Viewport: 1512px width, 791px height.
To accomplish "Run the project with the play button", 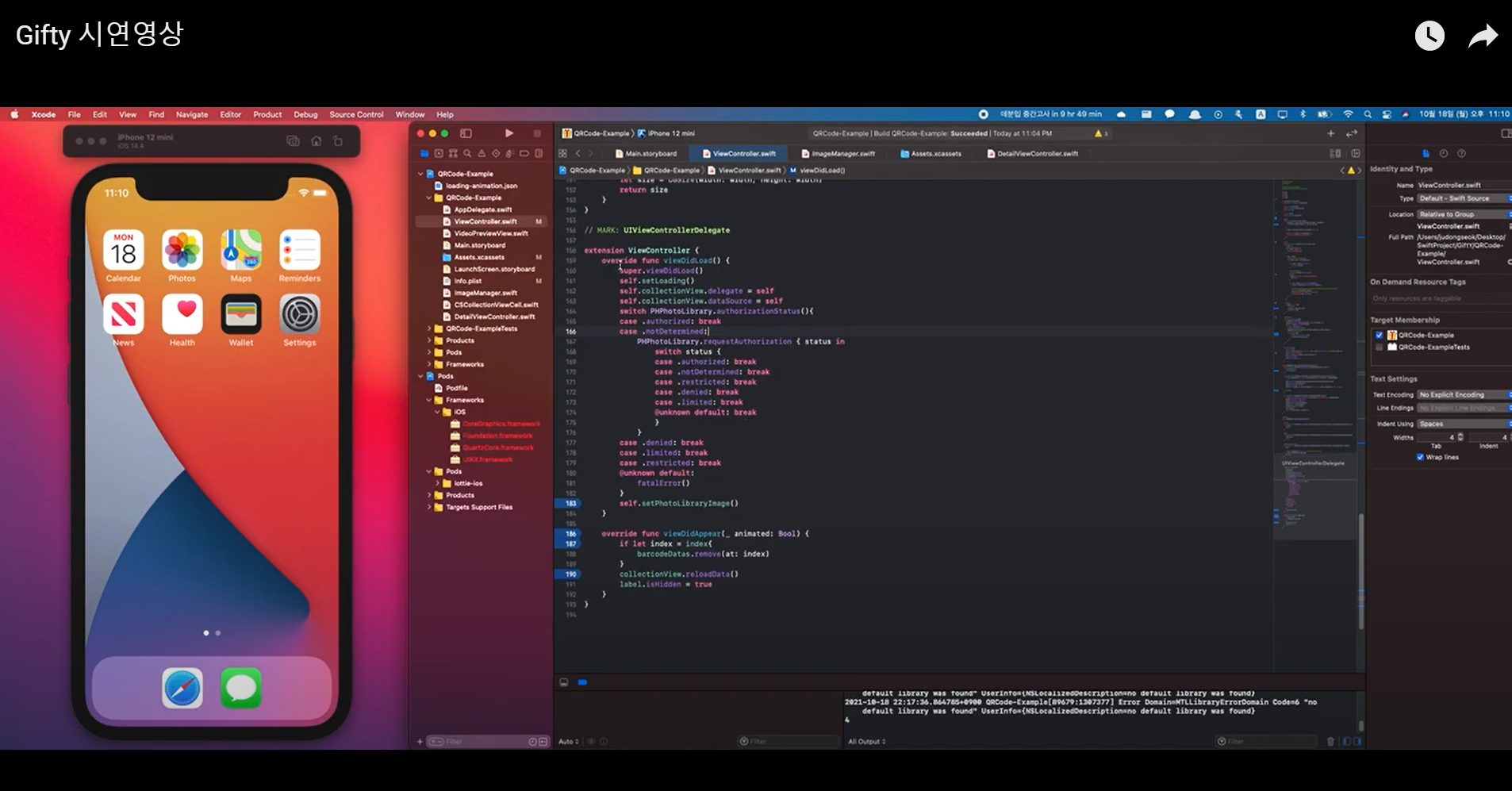I will (x=509, y=133).
